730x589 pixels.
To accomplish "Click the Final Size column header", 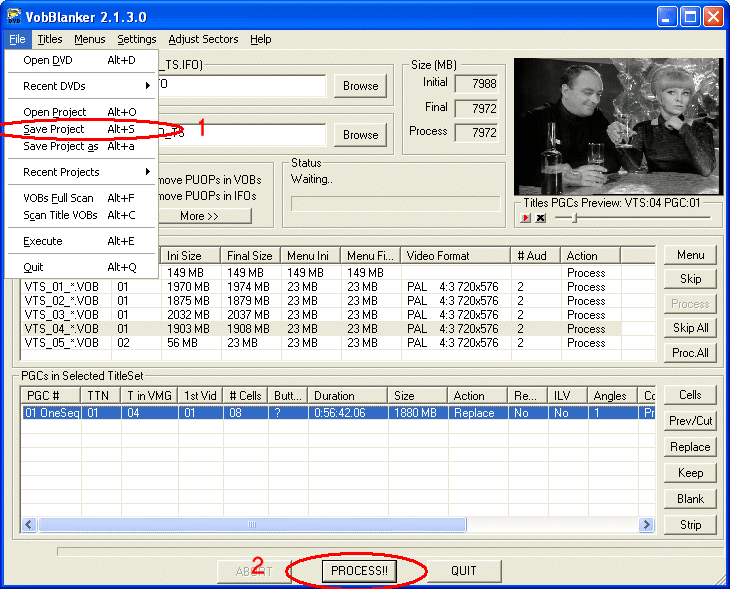I will (x=250, y=256).
